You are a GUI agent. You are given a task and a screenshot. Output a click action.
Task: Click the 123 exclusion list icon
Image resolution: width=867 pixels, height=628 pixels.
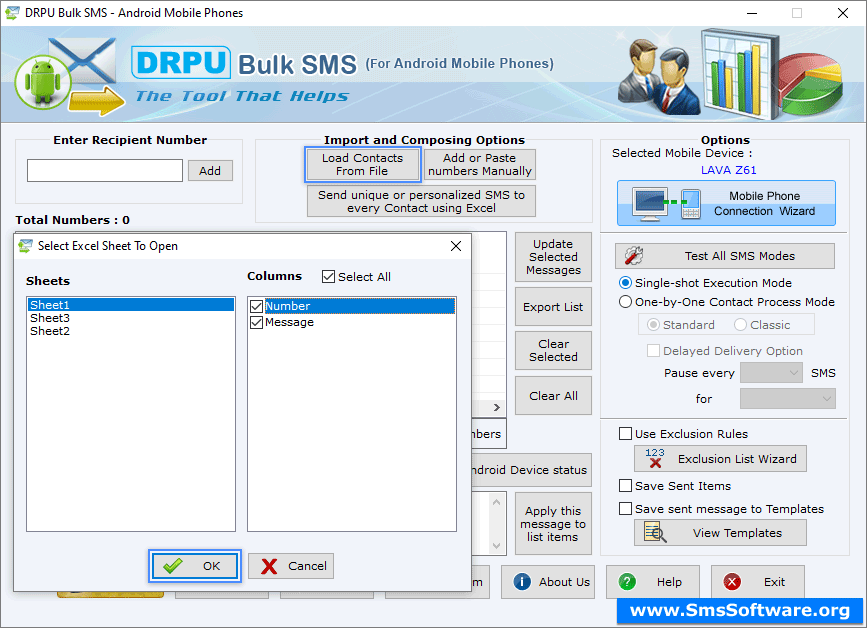(655, 458)
